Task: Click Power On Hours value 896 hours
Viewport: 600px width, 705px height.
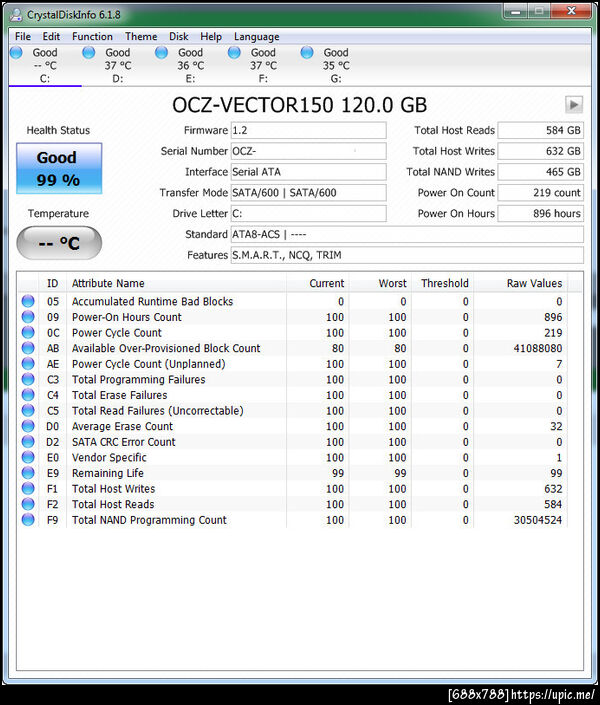Action: point(541,214)
